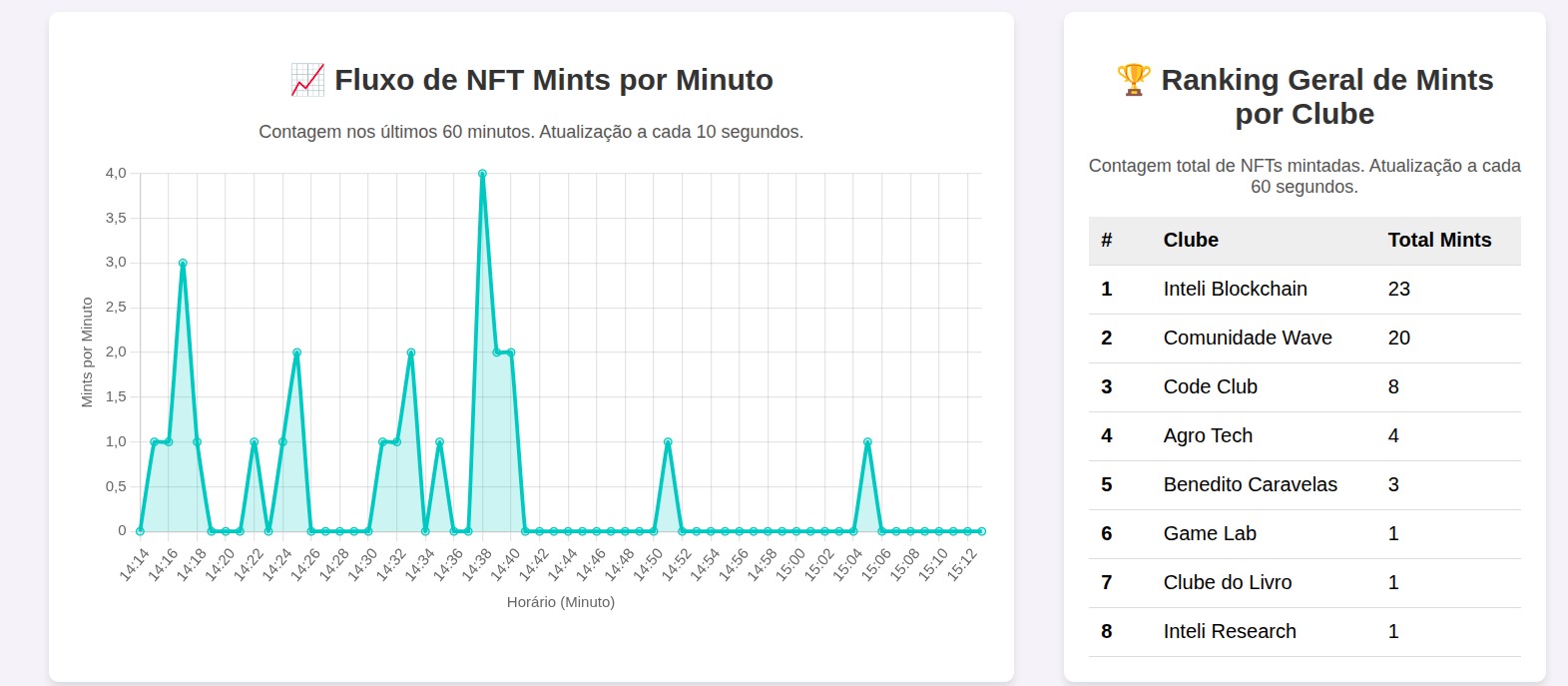Click the chart emoji icon beside Fluxo title
This screenshot has height=686, width=1568.
[x=307, y=80]
